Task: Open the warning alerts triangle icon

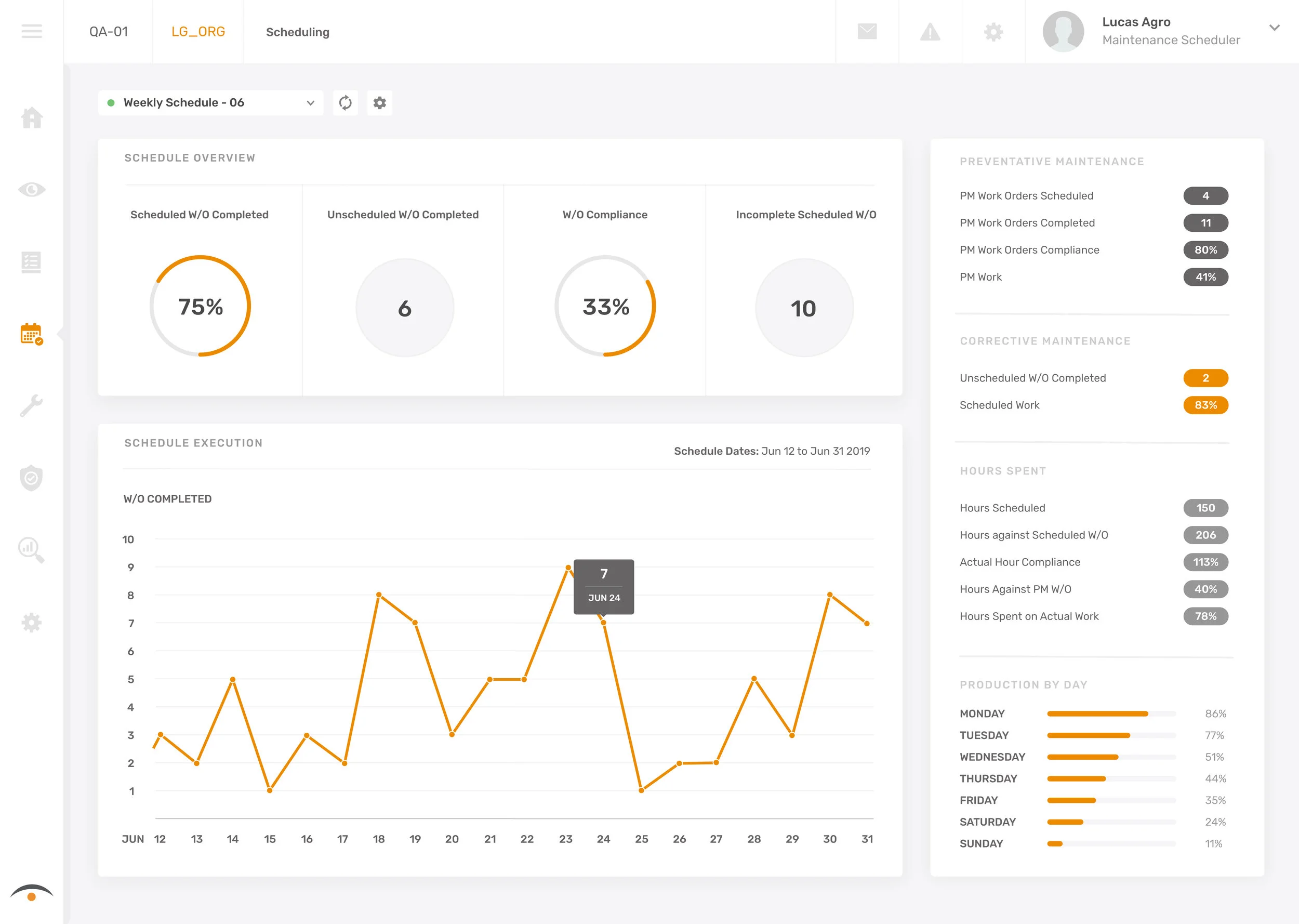Action: [x=930, y=31]
